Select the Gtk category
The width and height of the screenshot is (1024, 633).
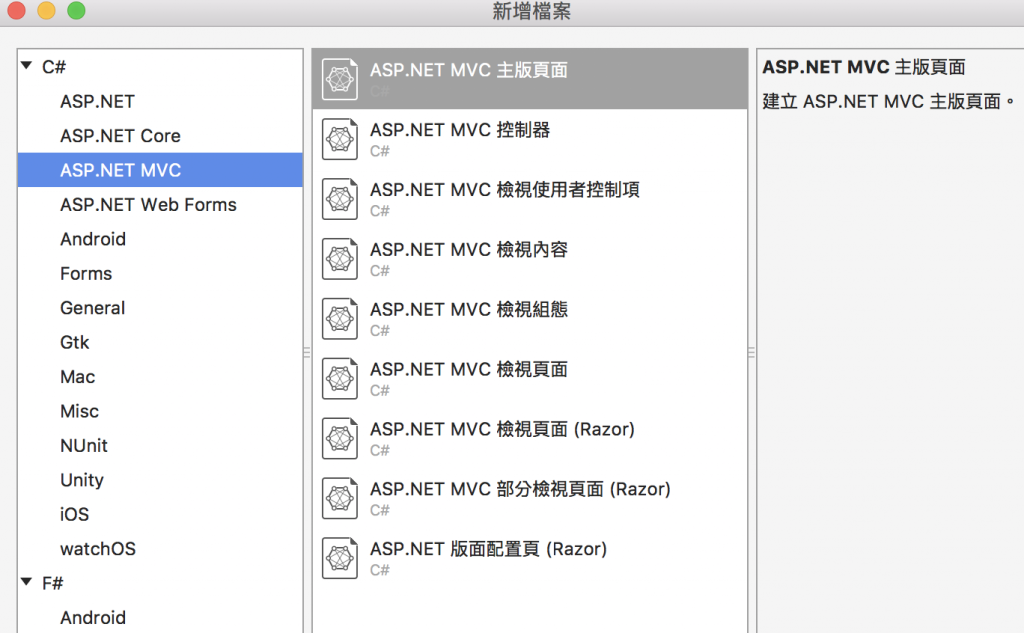[x=75, y=343]
